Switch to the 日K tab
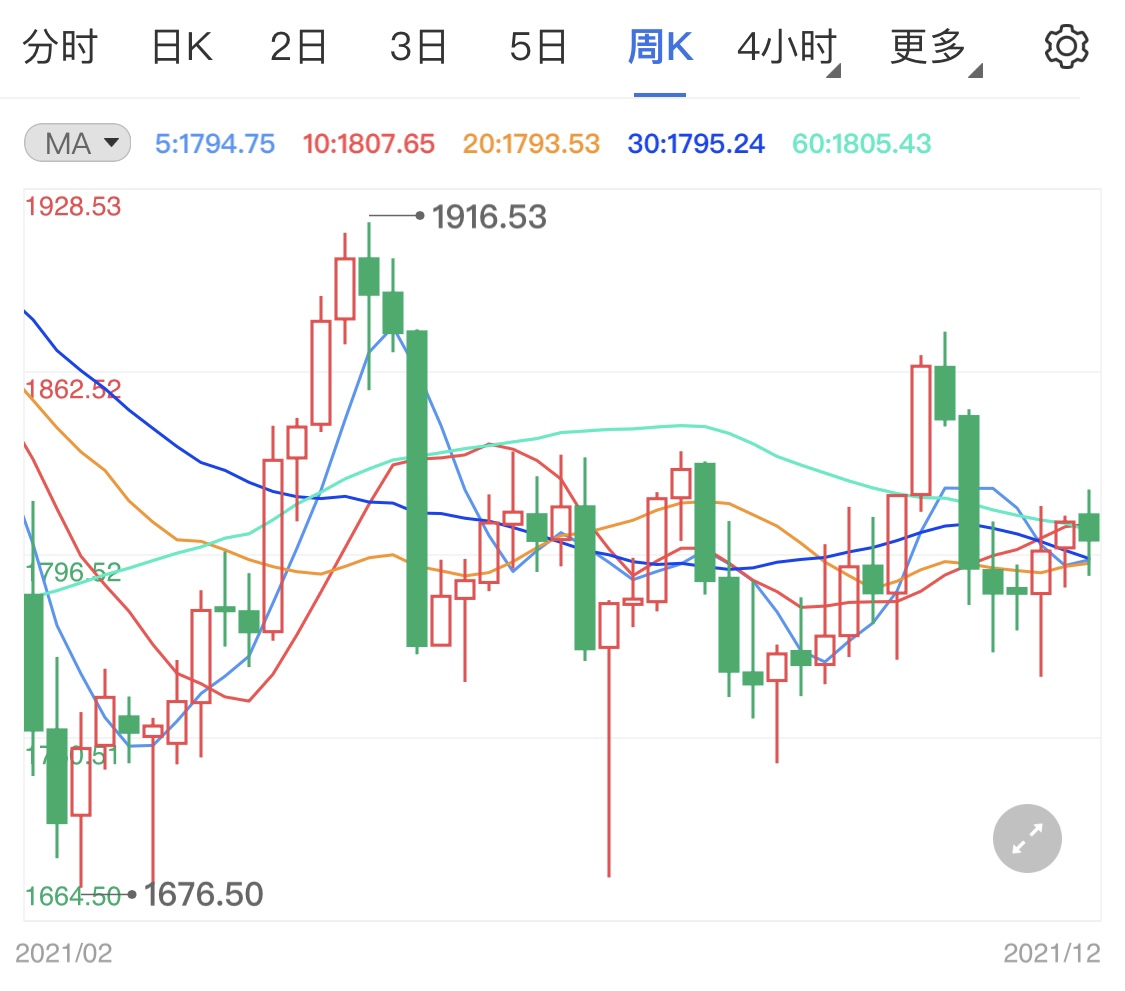The height and width of the screenshot is (991, 1125). 182,47
